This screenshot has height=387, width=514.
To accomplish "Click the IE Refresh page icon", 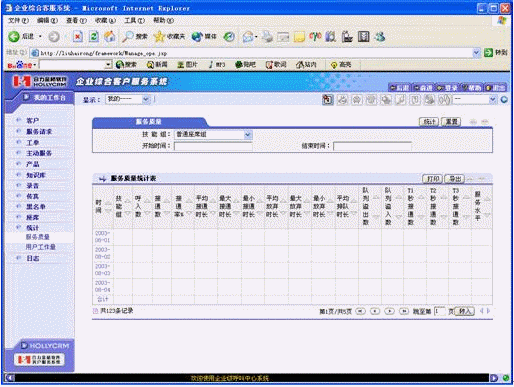I will (94, 36).
